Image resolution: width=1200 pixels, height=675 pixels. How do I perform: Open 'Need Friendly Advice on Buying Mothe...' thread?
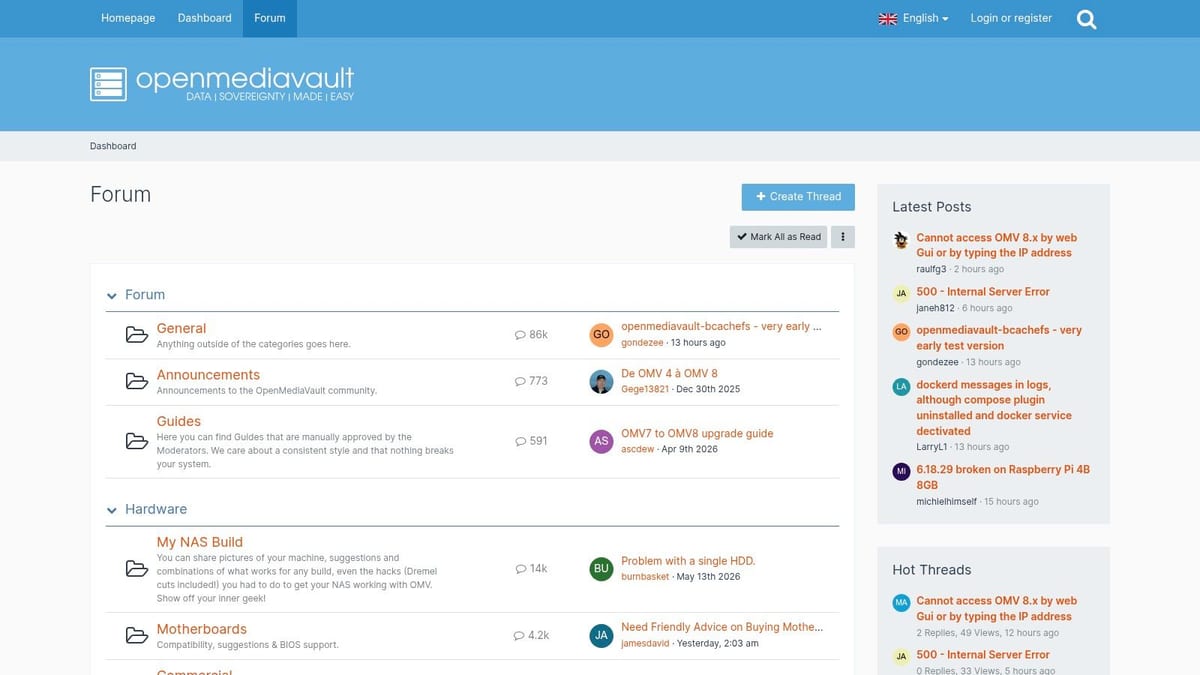coord(722,627)
